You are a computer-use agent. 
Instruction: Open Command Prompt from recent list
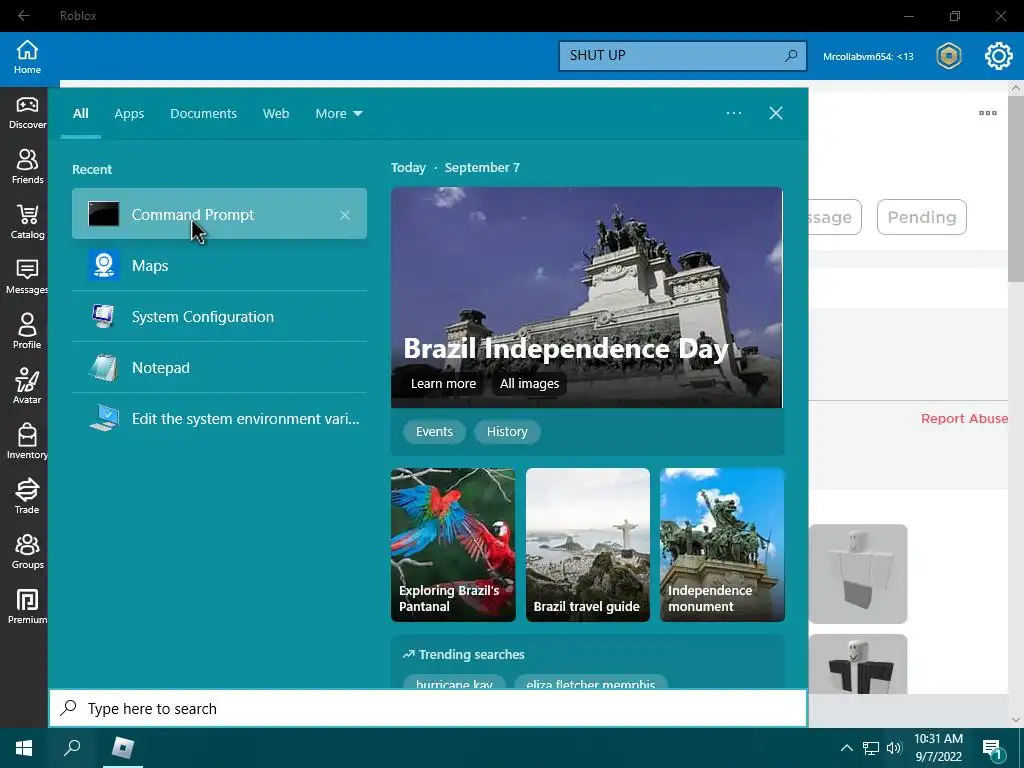219,214
